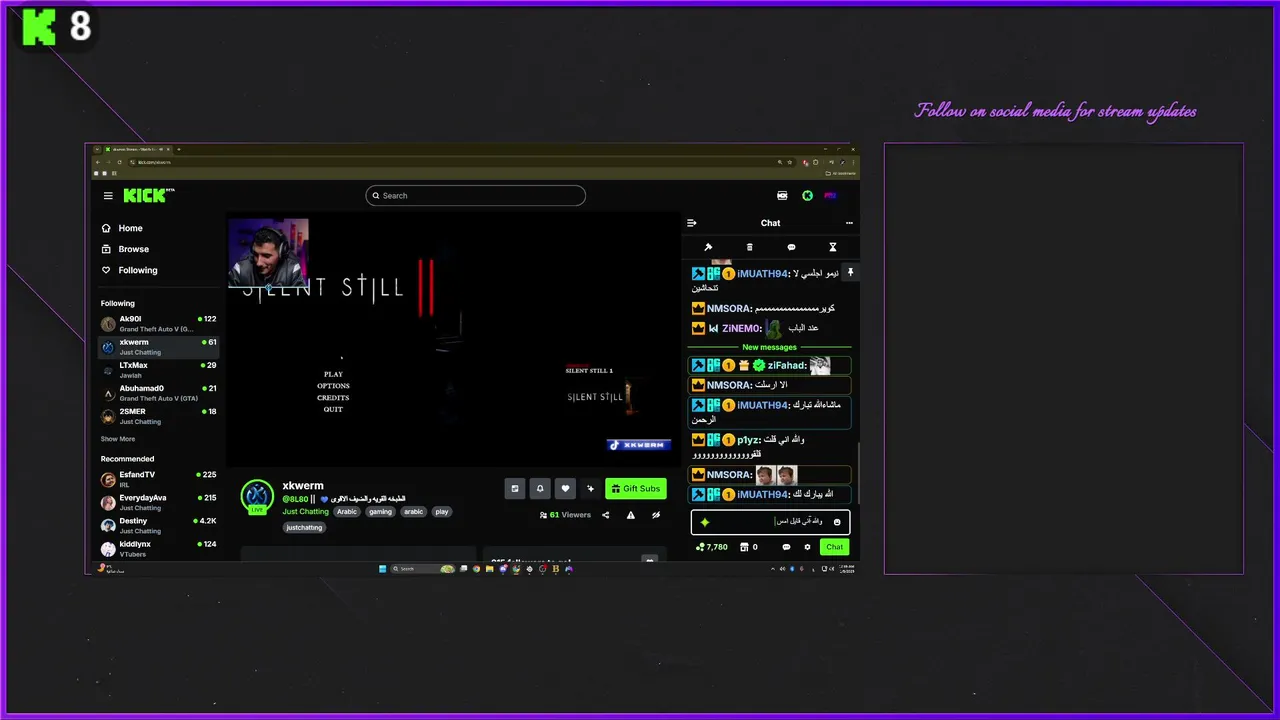The width and height of the screenshot is (1280, 720).
Task: Go to Home in the sidebar
Action: 122,228
